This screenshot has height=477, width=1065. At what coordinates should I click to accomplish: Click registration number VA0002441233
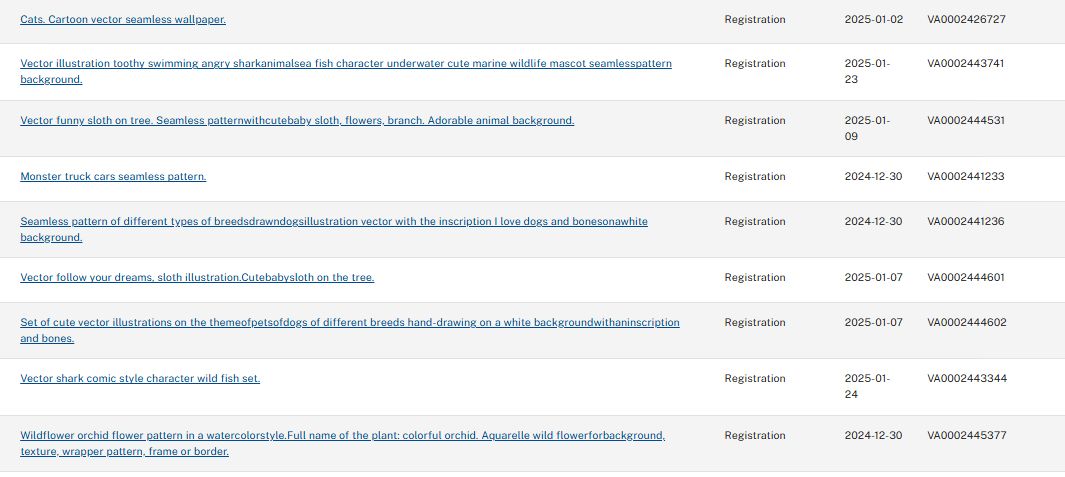click(x=965, y=176)
